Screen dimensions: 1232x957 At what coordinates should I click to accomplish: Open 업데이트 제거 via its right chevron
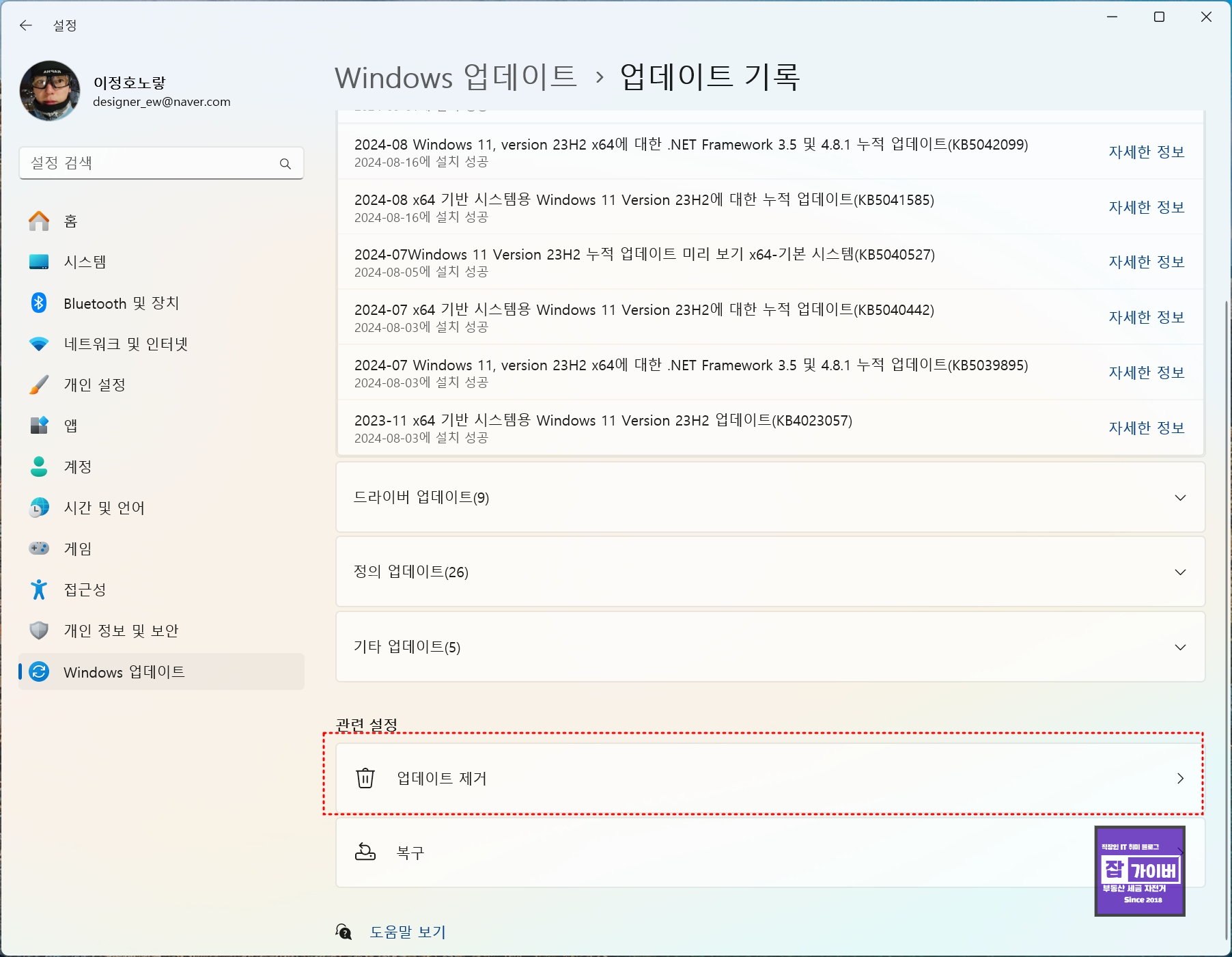click(x=1180, y=779)
